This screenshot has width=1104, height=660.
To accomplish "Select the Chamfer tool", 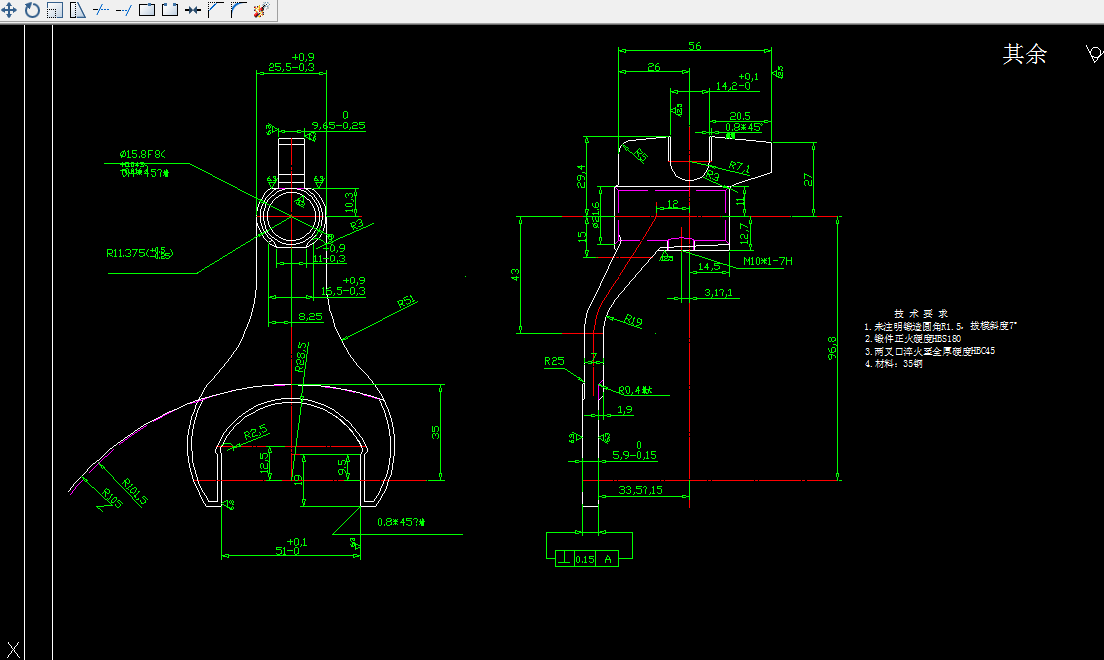I will 215,10.
